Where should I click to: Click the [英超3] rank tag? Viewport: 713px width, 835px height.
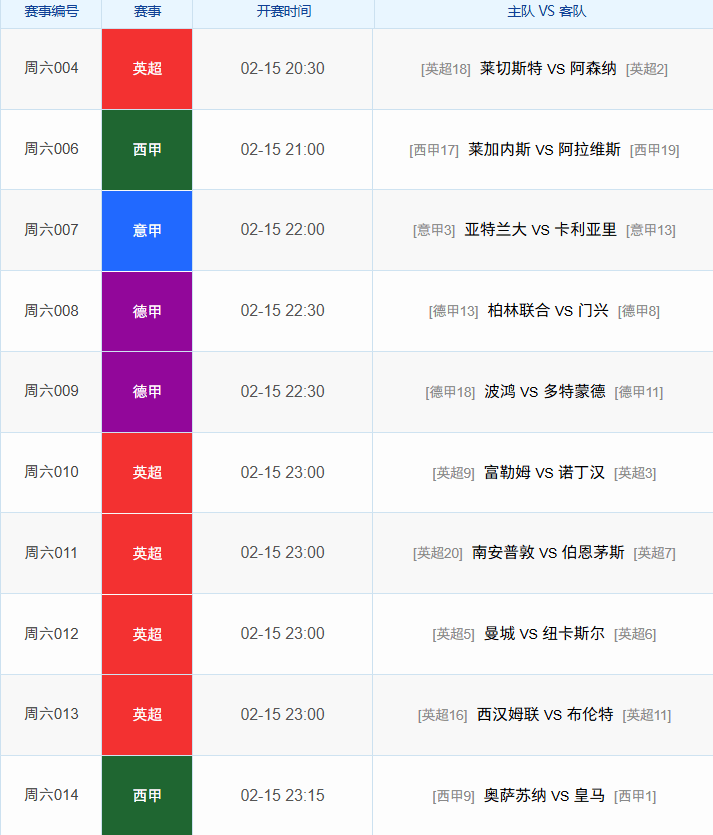coord(635,473)
